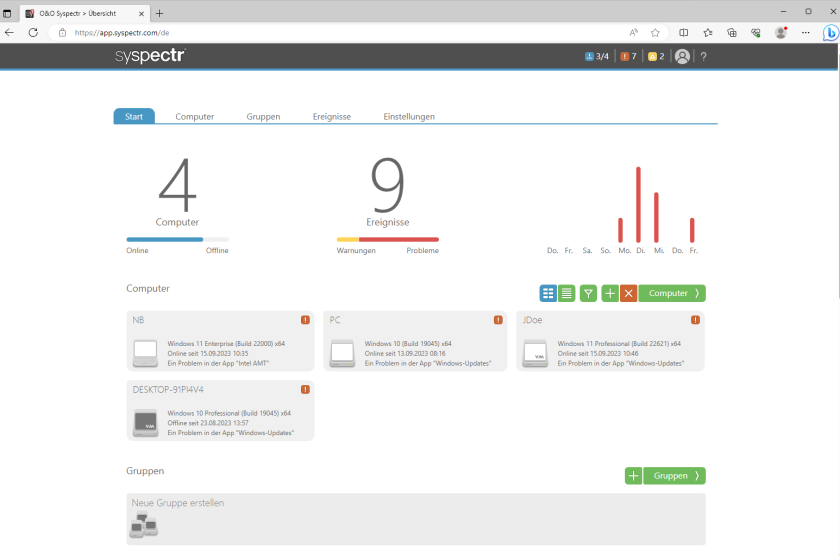Open the Einstellungen tab
The width and height of the screenshot is (840, 560).
[409, 116]
